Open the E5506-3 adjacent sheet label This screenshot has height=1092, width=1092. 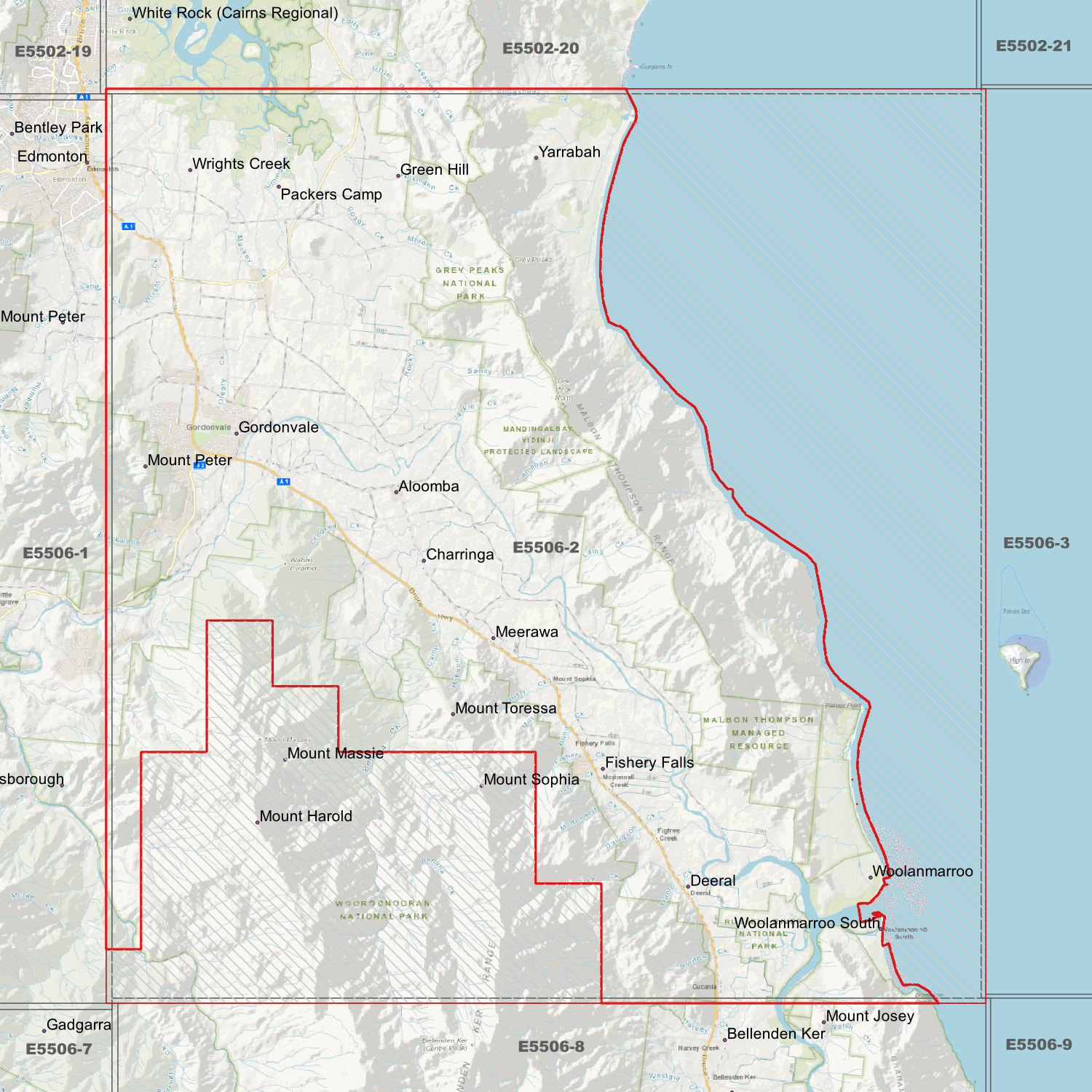1036,543
